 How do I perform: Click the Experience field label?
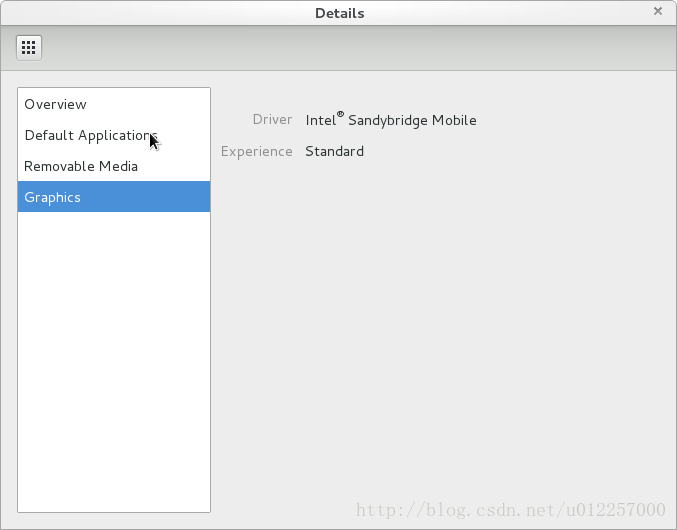256,151
